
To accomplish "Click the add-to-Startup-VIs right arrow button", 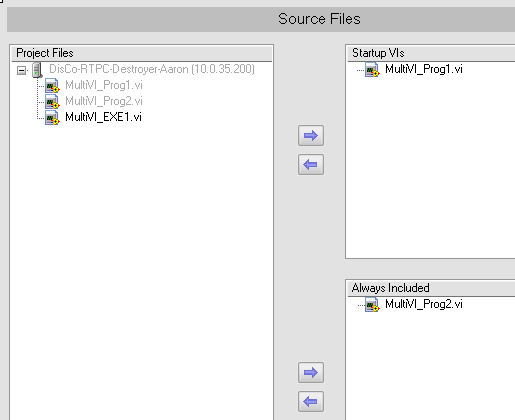I will tap(311, 136).
